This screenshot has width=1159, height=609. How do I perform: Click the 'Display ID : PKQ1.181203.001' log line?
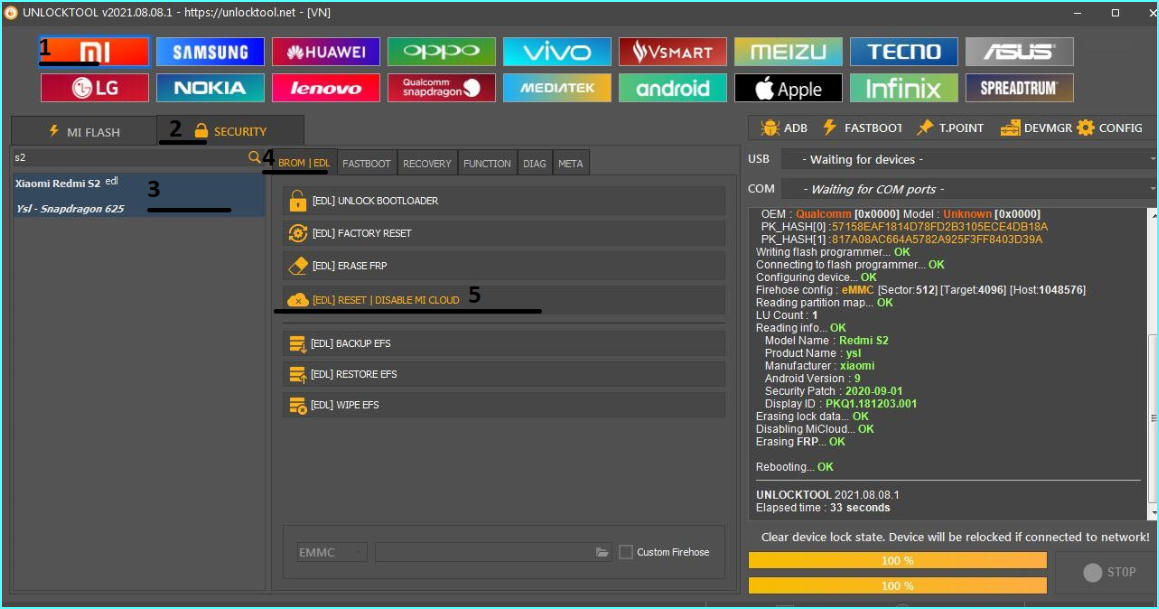coord(840,404)
